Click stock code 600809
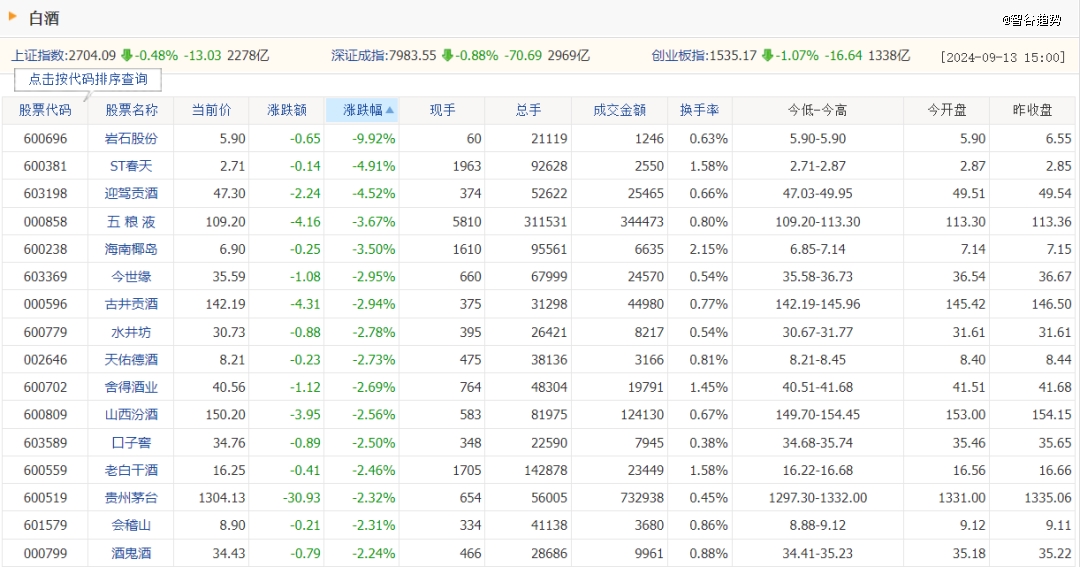Viewport: 1080px width, 567px height. click(x=45, y=415)
